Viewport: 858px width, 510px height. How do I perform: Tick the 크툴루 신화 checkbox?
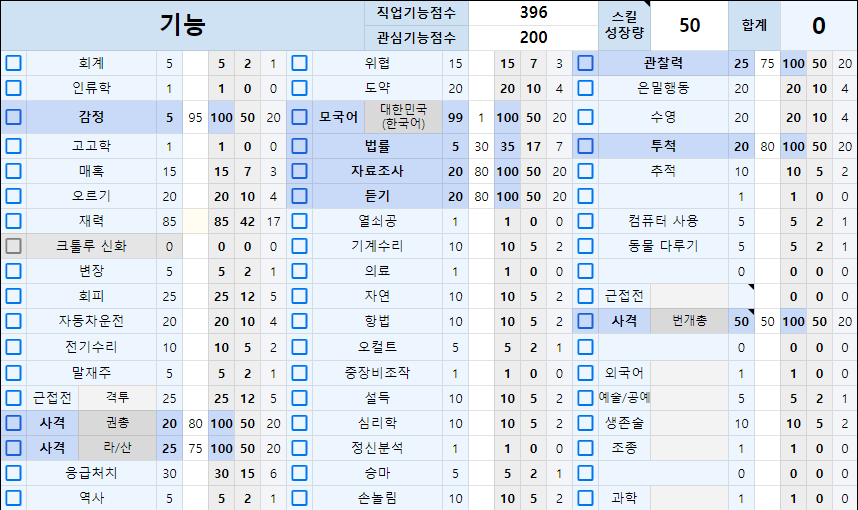tap(13, 245)
